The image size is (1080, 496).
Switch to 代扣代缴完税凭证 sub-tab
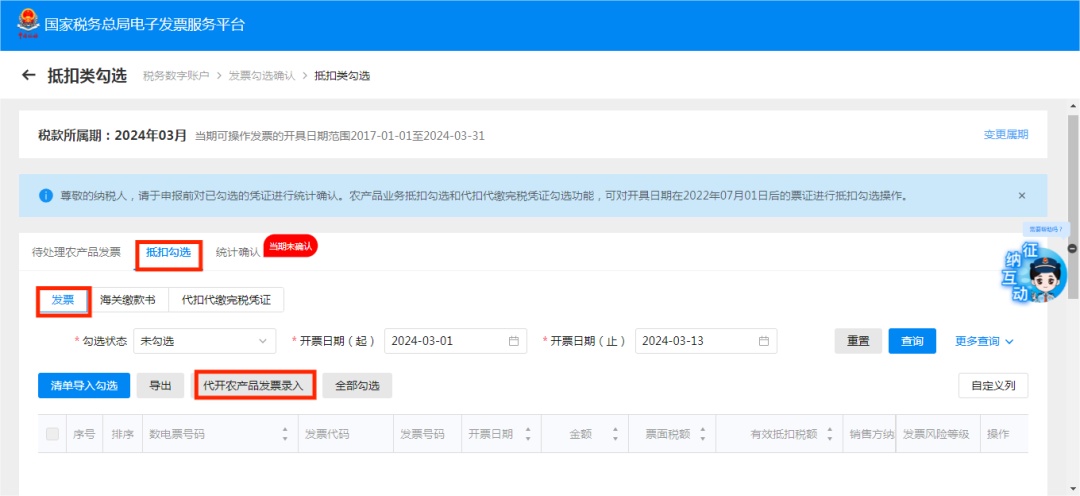click(x=226, y=300)
